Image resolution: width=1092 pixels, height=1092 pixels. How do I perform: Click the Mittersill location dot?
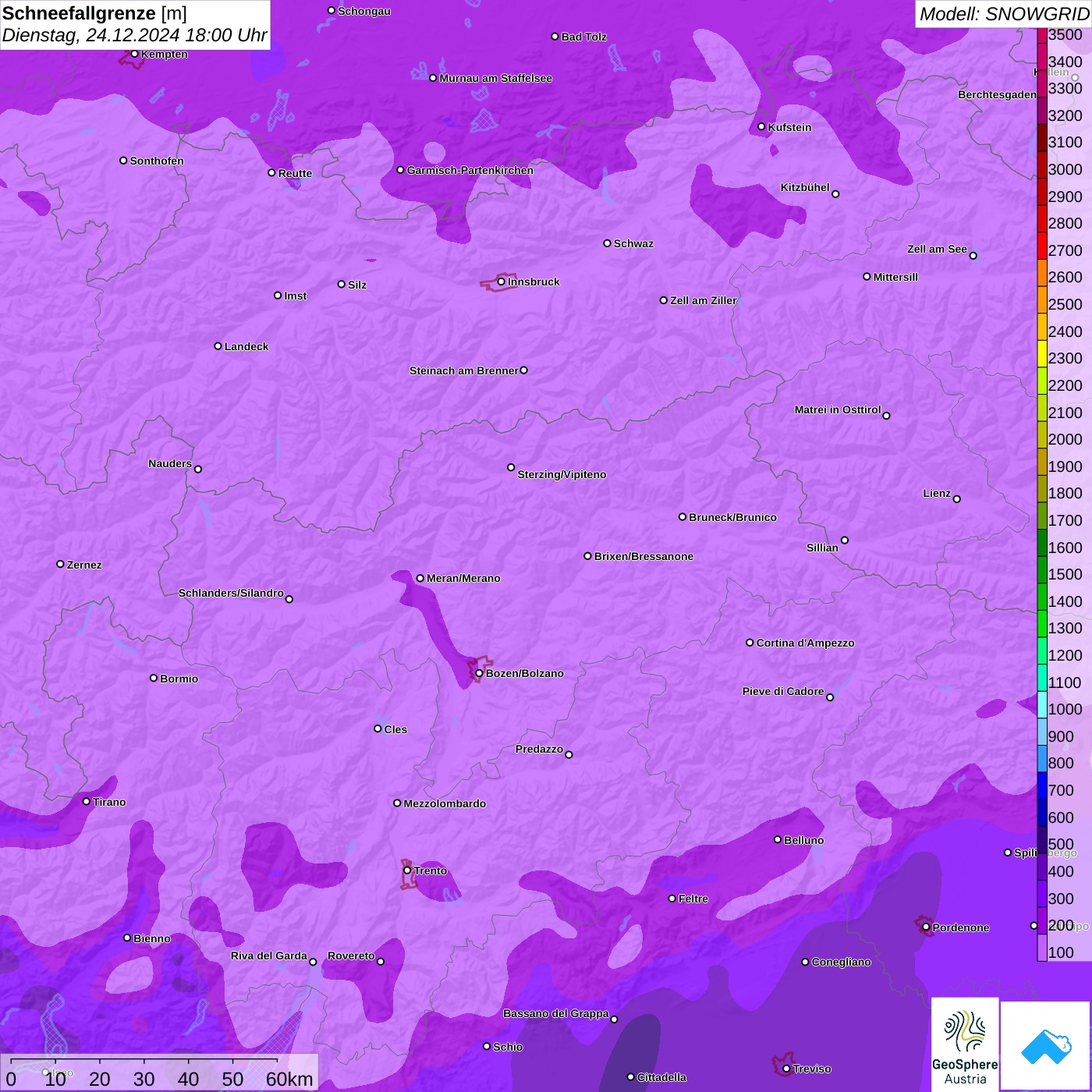point(867,276)
